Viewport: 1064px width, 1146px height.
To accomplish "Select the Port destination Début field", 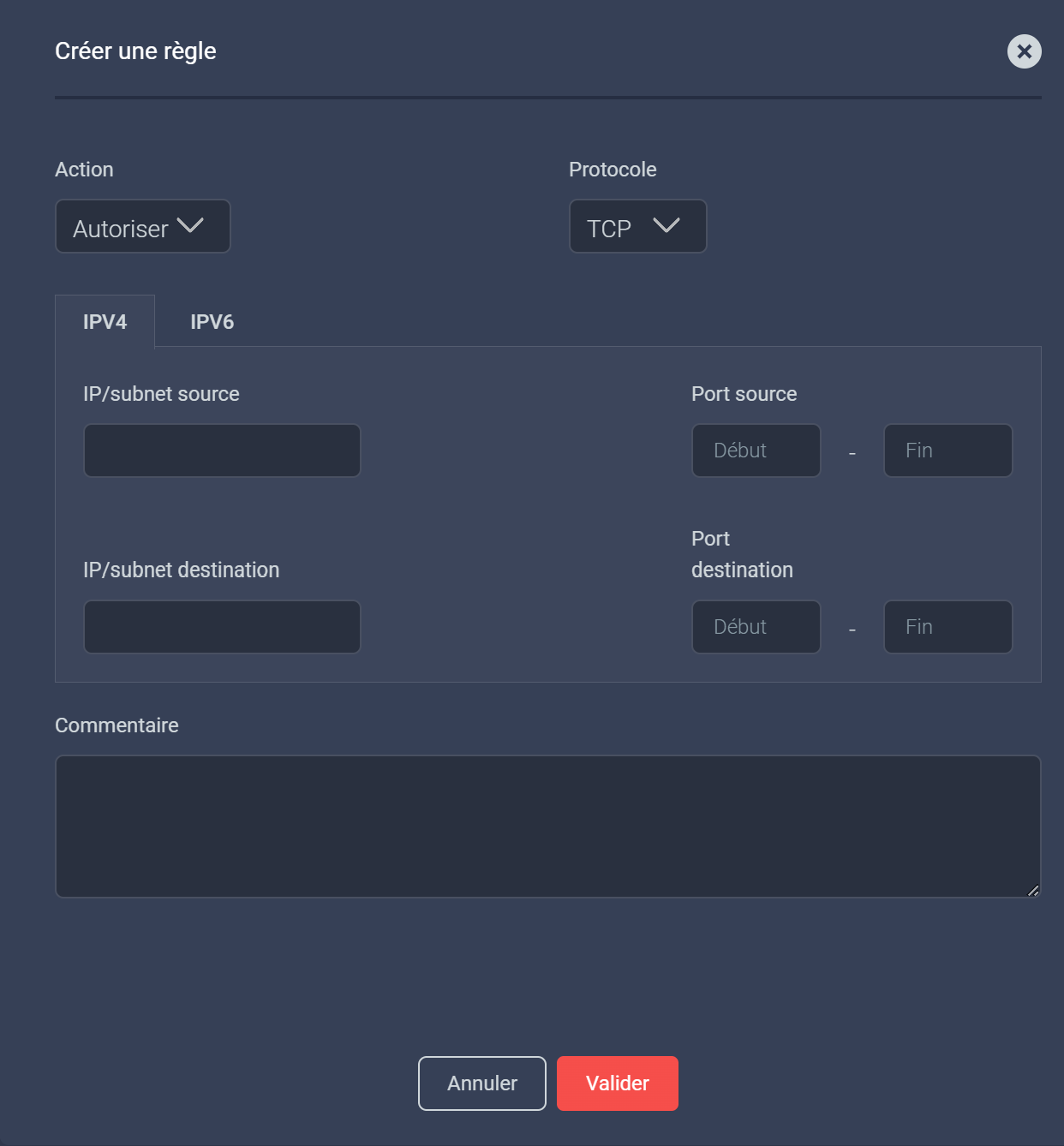I will pyautogui.click(x=756, y=627).
